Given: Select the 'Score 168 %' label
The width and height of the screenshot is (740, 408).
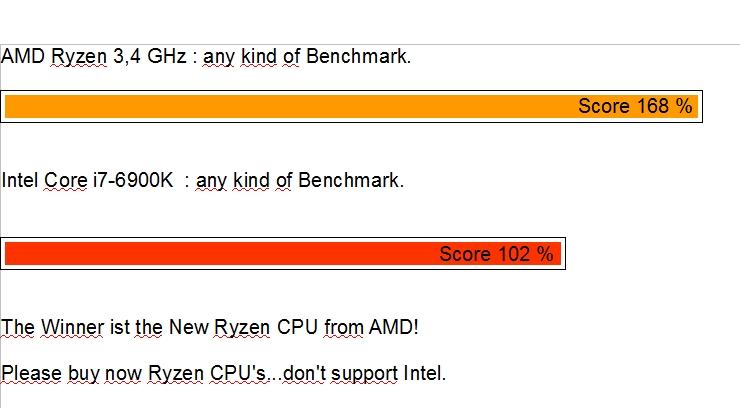Looking at the screenshot, I should [x=635, y=106].
